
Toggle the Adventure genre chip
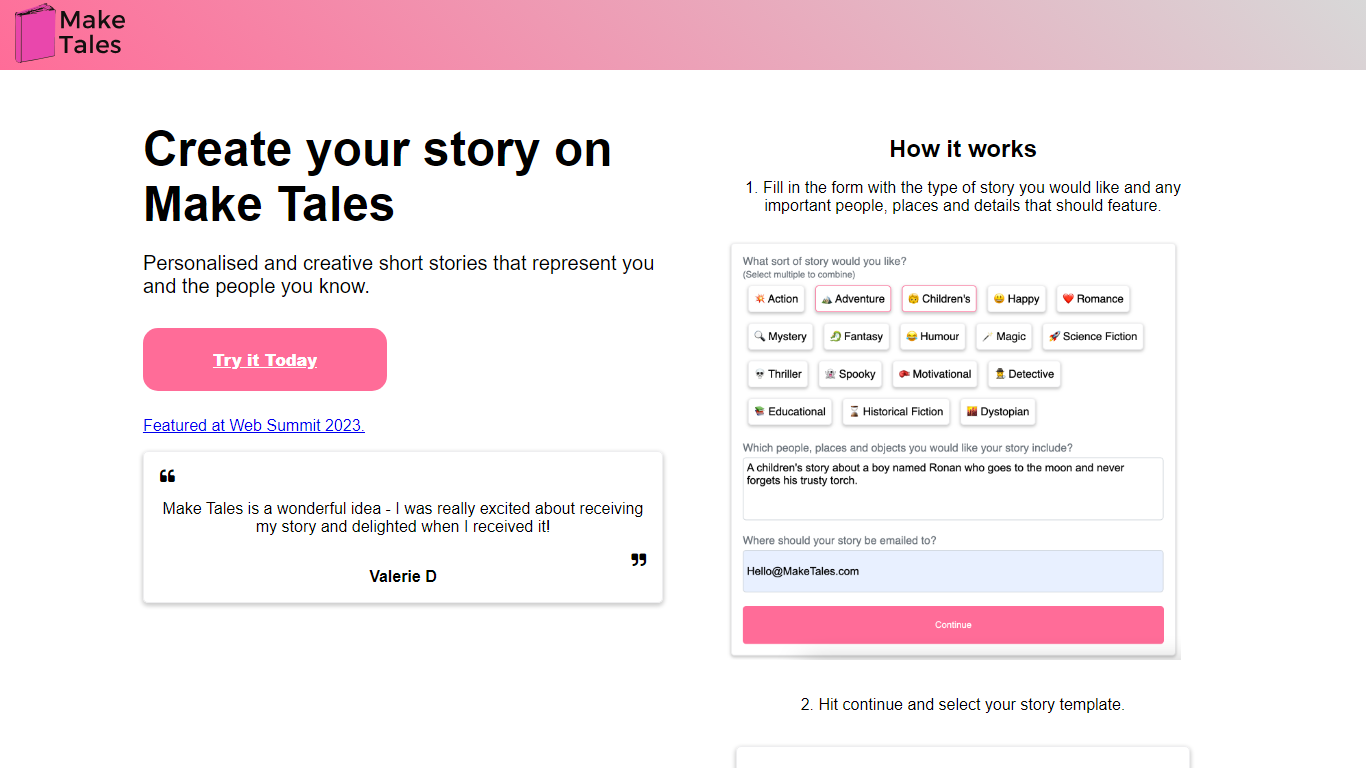[x=853, y=299]
